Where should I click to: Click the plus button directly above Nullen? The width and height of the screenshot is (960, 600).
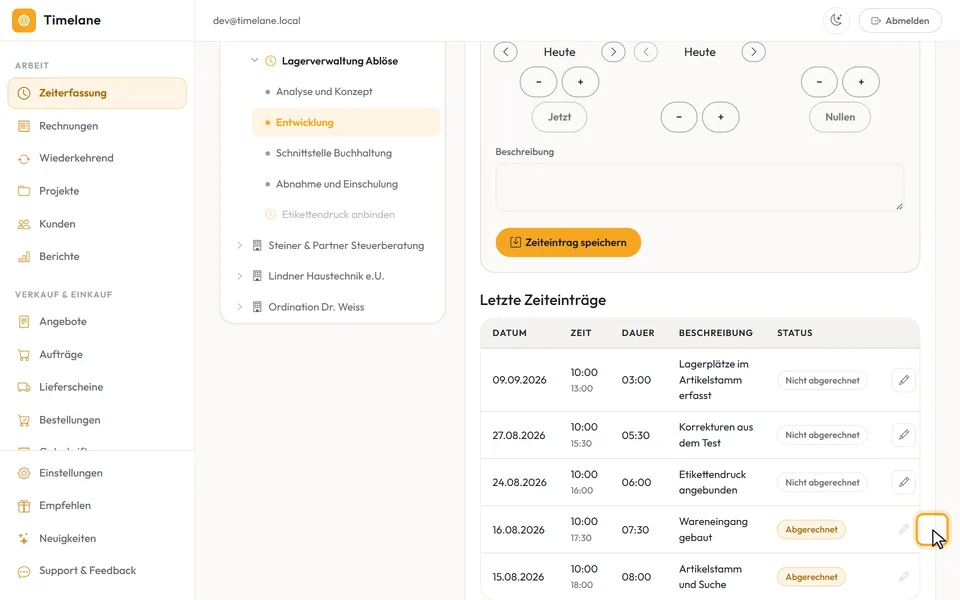coord(861,82)
